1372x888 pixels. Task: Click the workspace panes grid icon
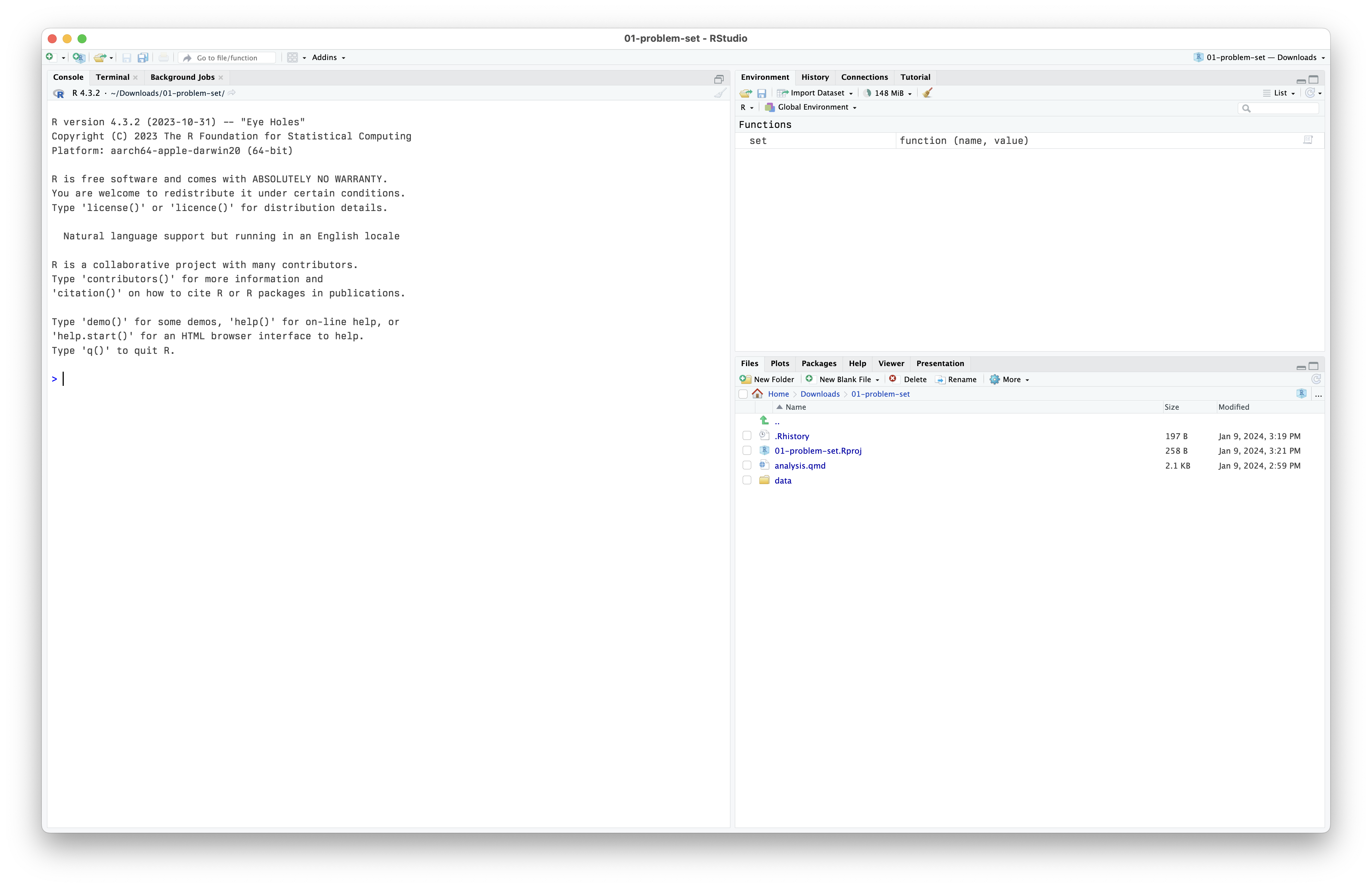[292, 58]
